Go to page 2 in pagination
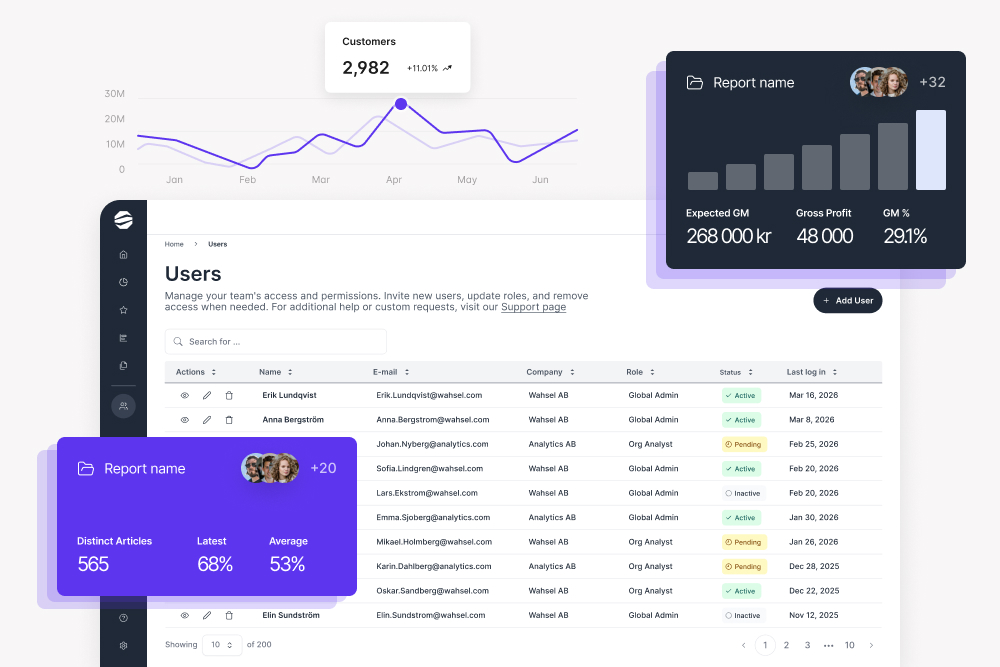Image resolution: width=1000 pixels, height=667 pixels. [x=787, y=645]
